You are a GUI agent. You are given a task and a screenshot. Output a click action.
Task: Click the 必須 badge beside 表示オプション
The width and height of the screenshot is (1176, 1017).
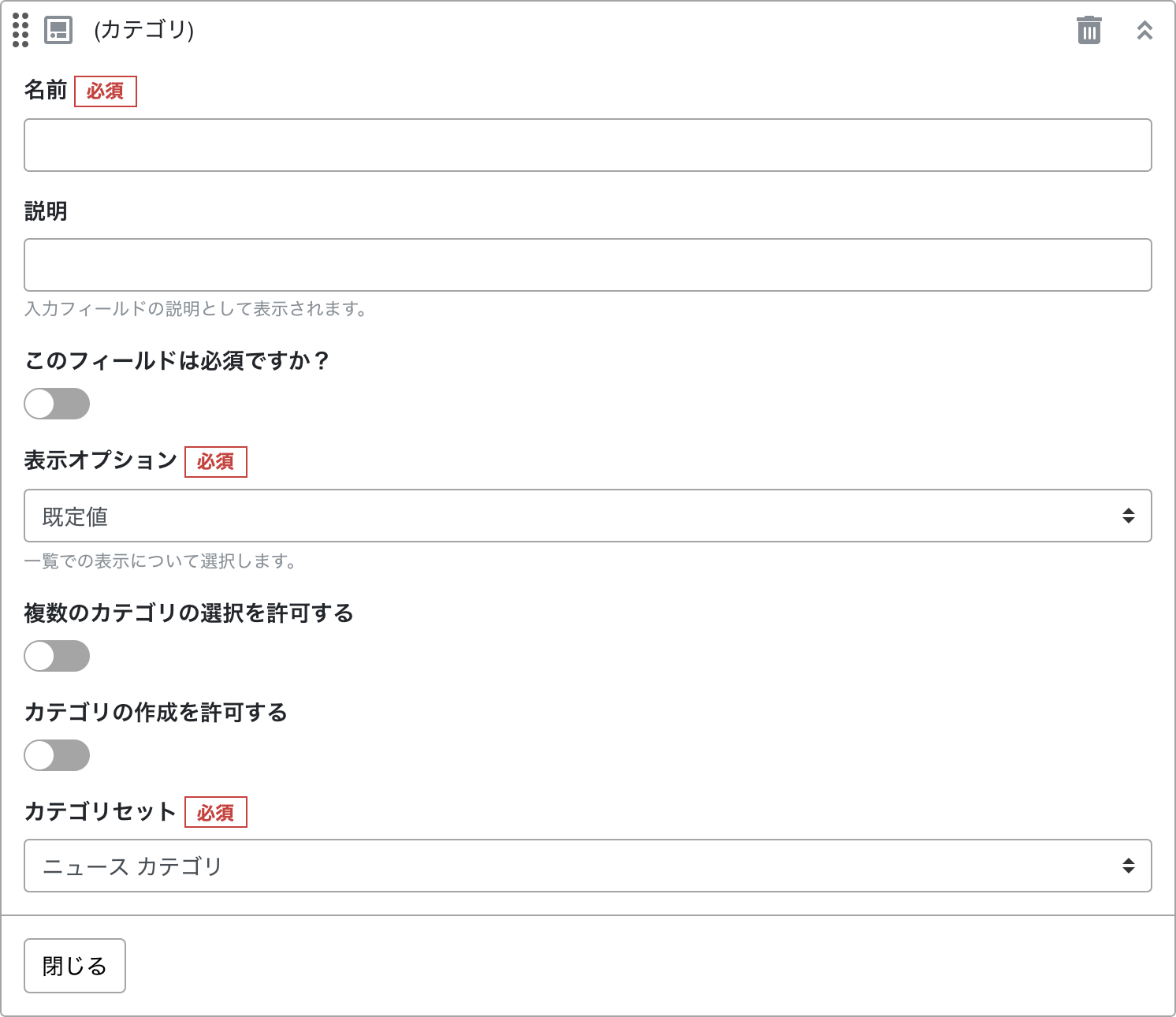coord(216,462)
